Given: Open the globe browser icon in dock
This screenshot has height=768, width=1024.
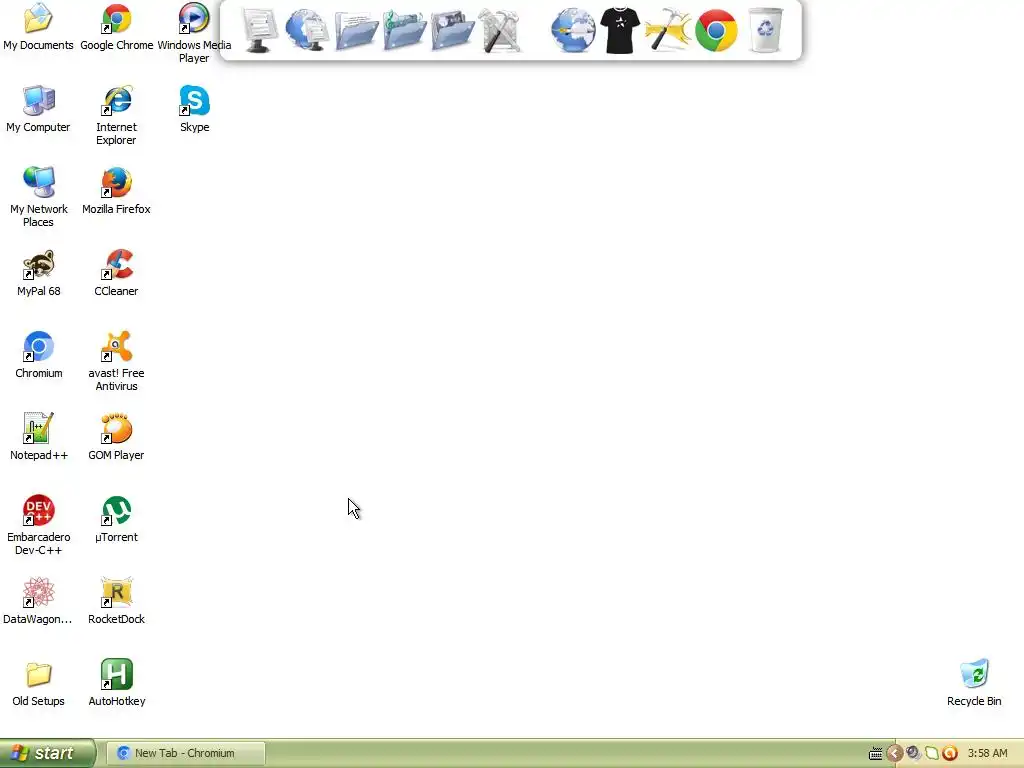Looking at the screenshot, I should [573, 30].
